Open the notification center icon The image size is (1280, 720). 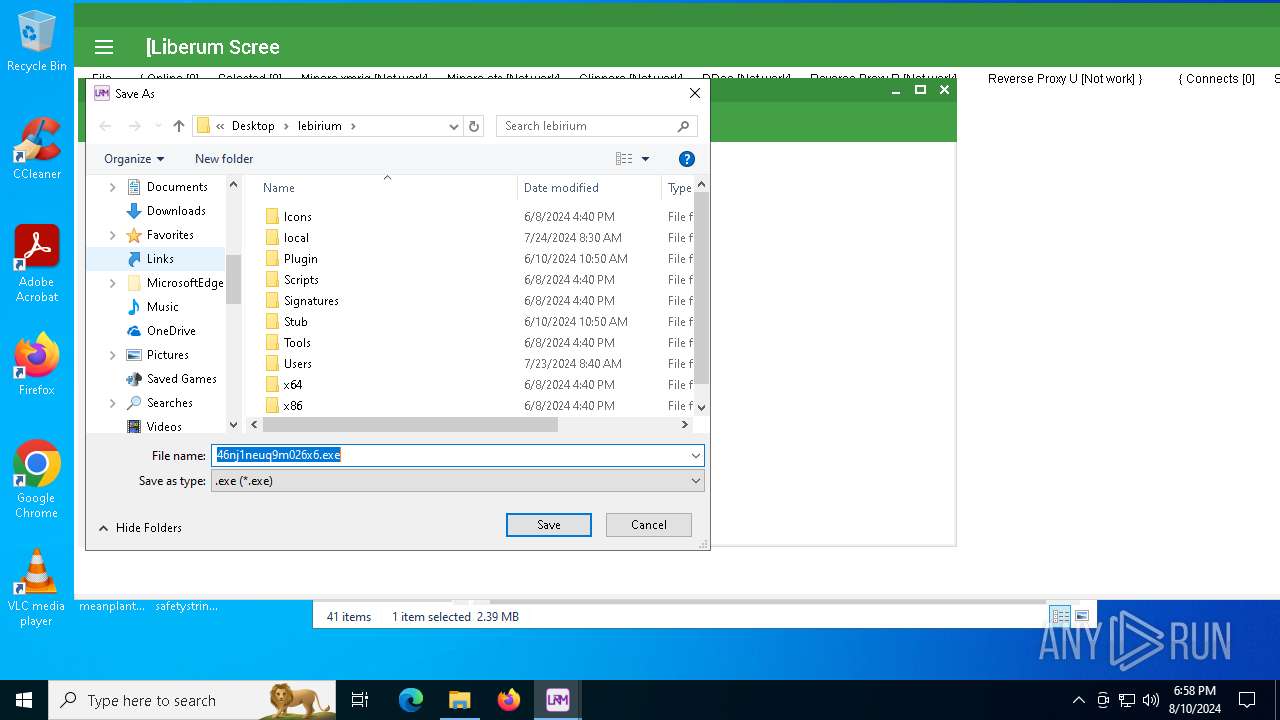[x=1247, y=700]
